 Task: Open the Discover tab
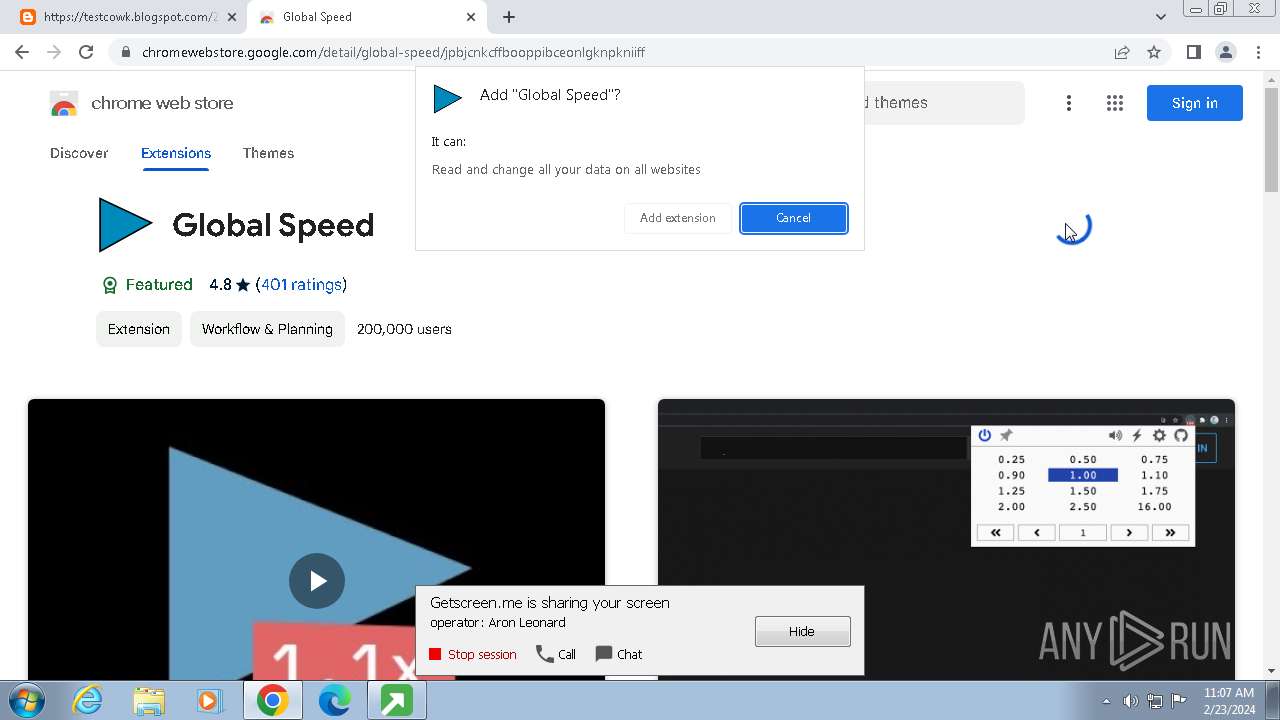[79, 153]
